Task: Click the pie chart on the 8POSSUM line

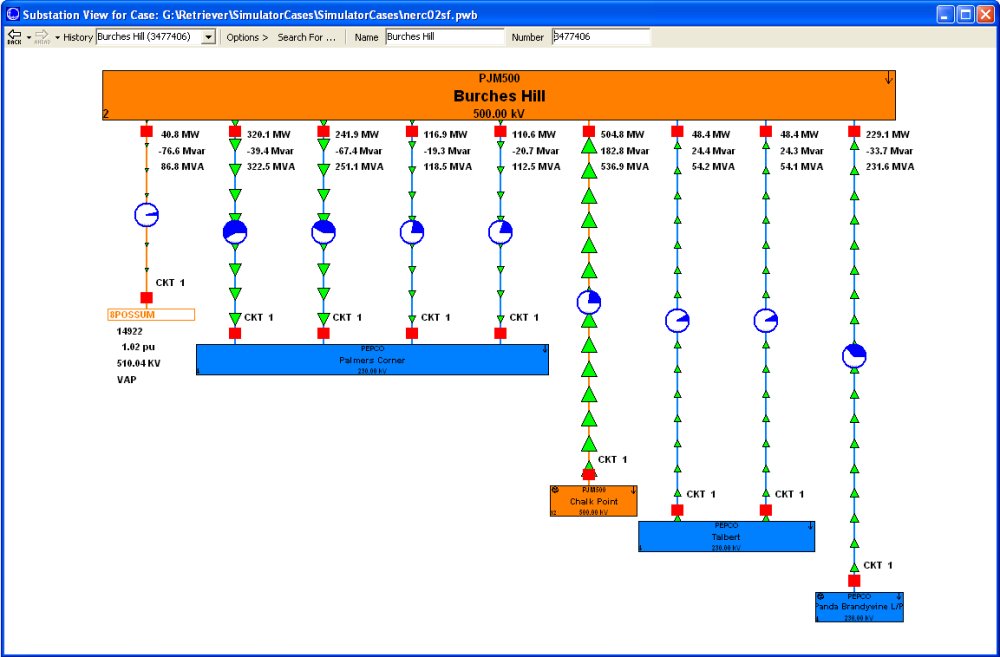Action: pos(146,215)
